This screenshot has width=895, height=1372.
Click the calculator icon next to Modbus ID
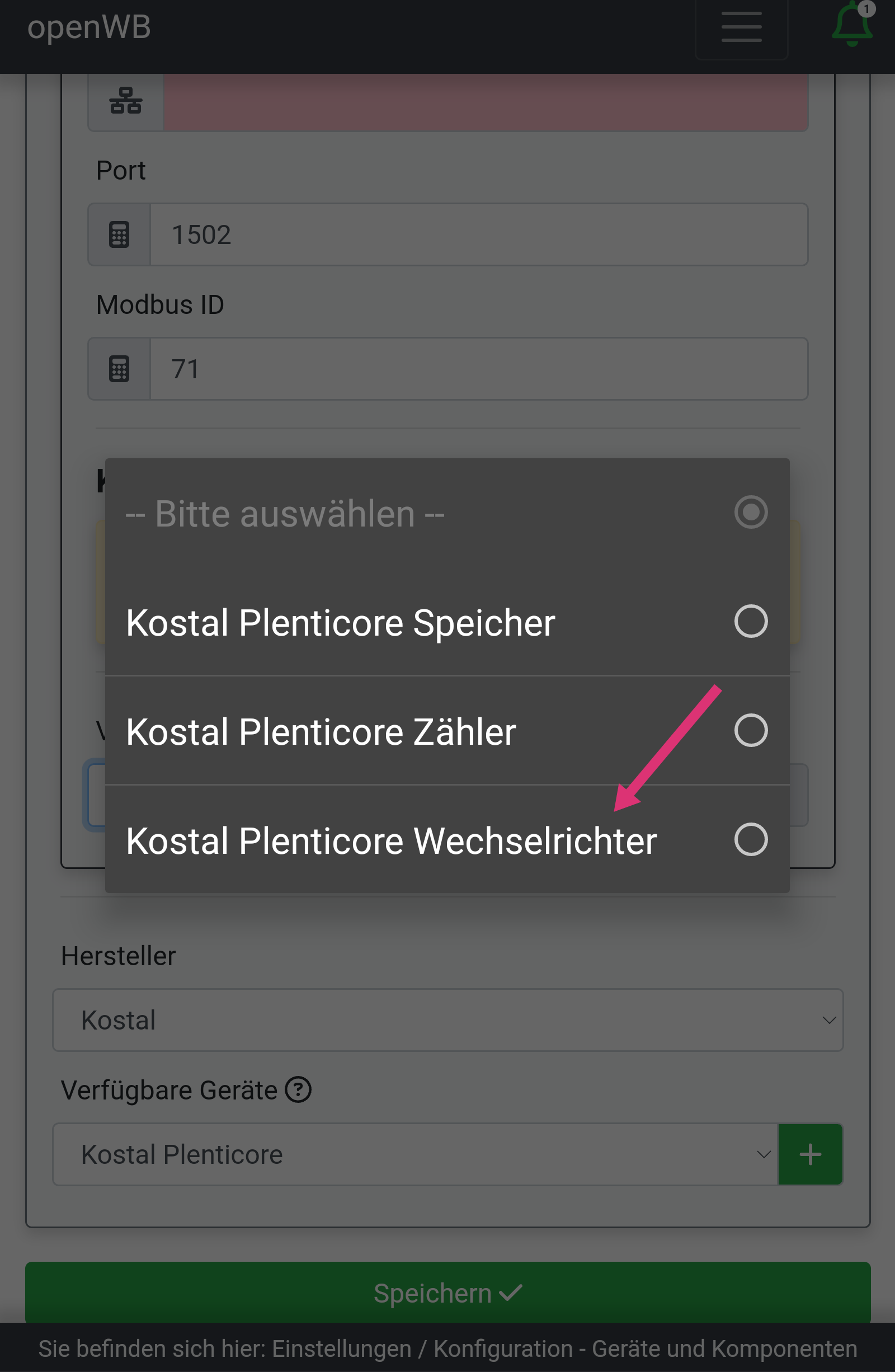(119, 369)
